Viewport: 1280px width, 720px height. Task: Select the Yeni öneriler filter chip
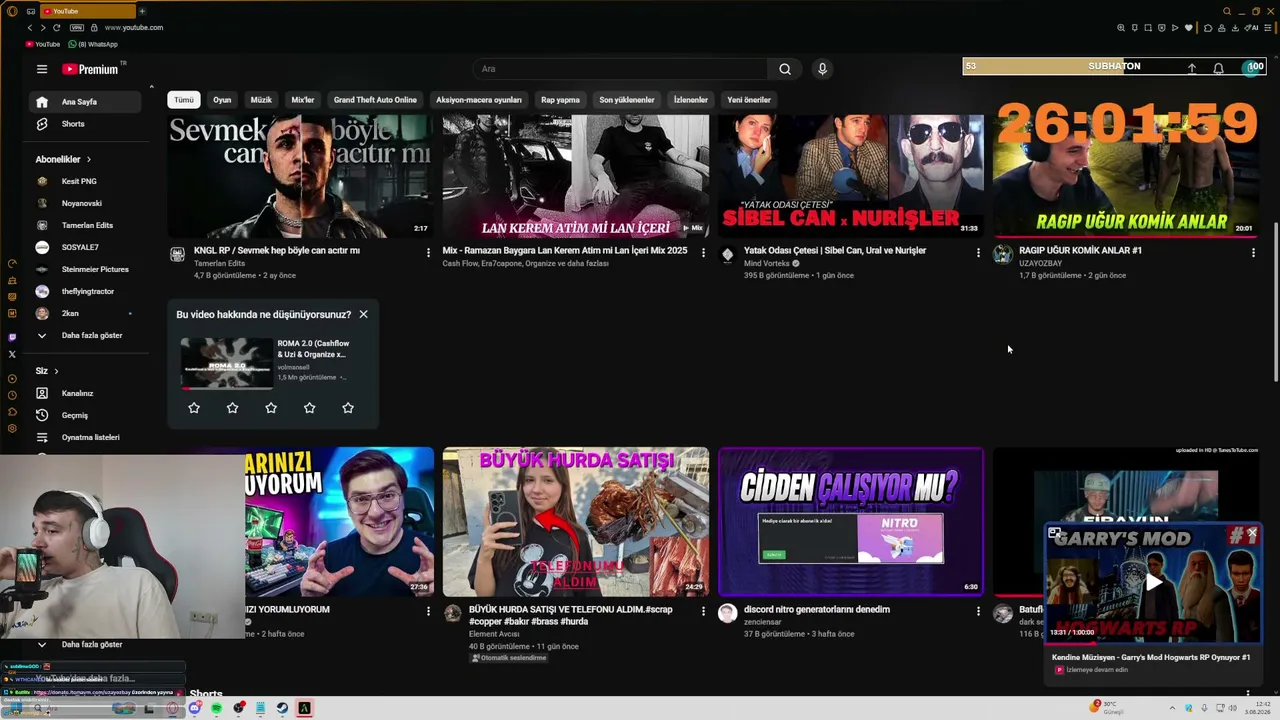coord(749,100)
